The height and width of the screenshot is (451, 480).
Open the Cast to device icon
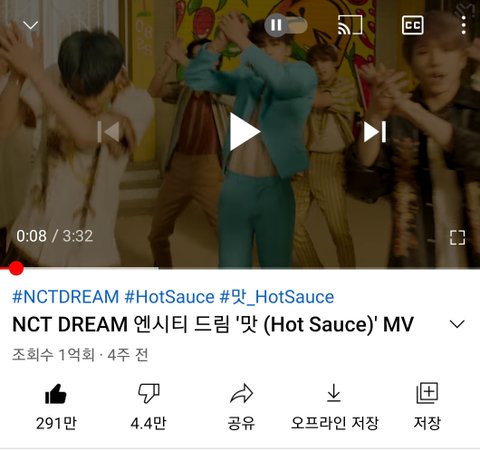[x=350, y=25]
